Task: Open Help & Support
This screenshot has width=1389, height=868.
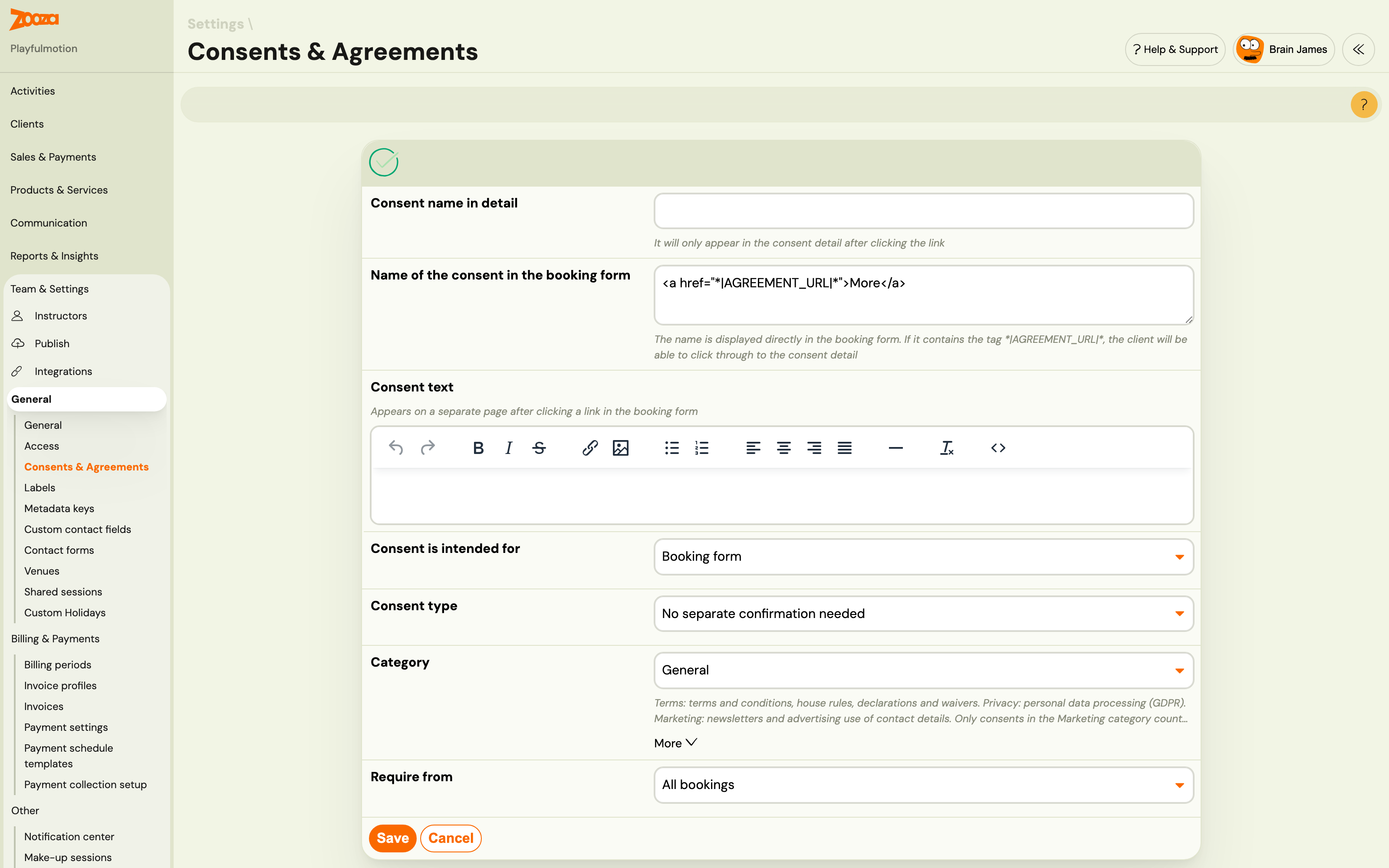Action: coord(1175,49)
